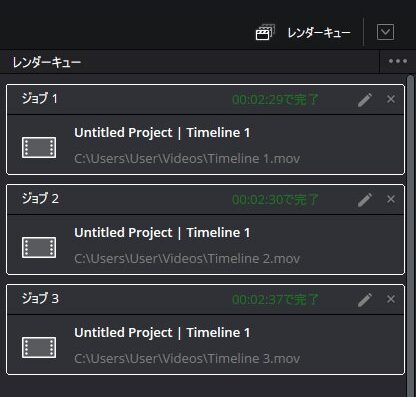
Task: Edit Job 2 with the pencil icon
Action: pyautogui.click(x=365, y=200)
